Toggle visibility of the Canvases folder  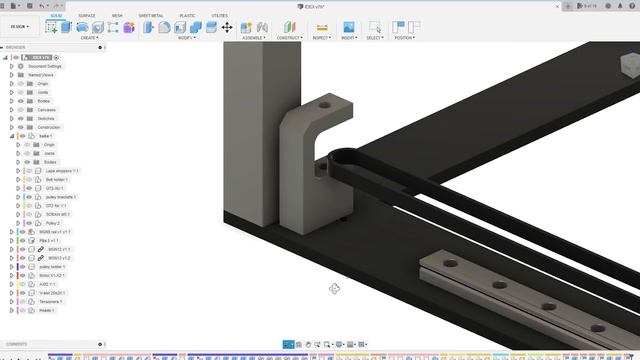point(21,110)
